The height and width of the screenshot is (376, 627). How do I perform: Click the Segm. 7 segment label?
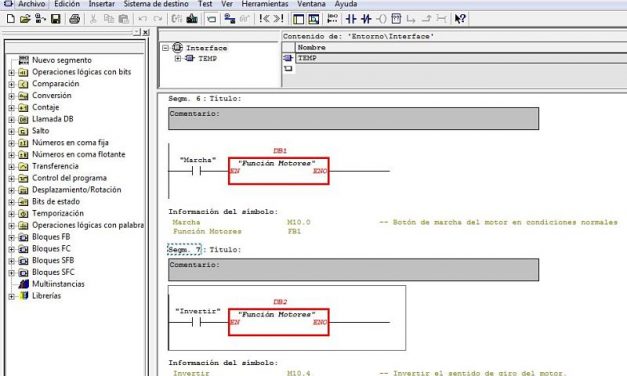[184, 250]
